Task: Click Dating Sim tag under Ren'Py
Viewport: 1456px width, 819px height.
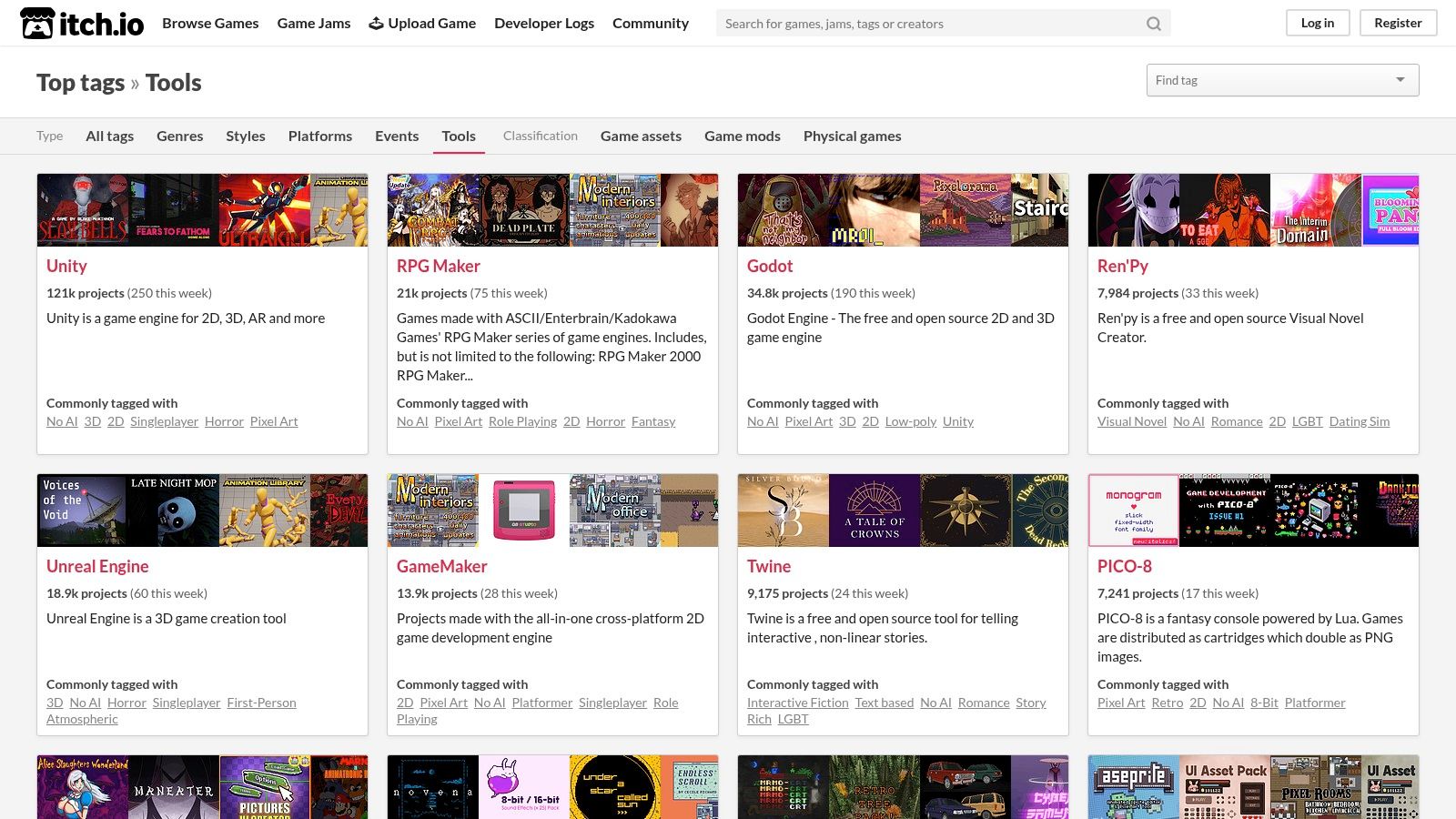Action: pyautogui.click(x=1360, y=421)
